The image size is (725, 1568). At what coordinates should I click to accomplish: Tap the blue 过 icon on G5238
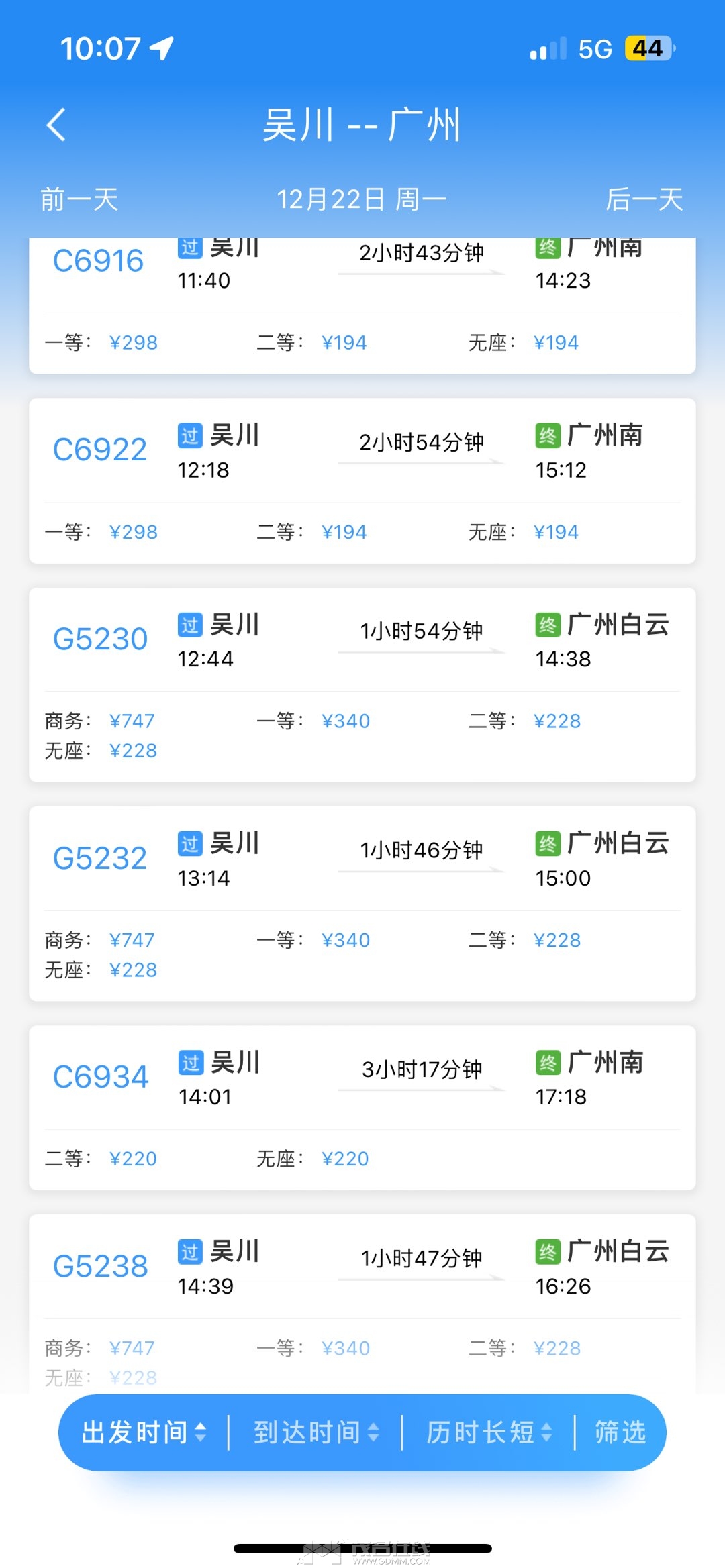(190, 1252)
